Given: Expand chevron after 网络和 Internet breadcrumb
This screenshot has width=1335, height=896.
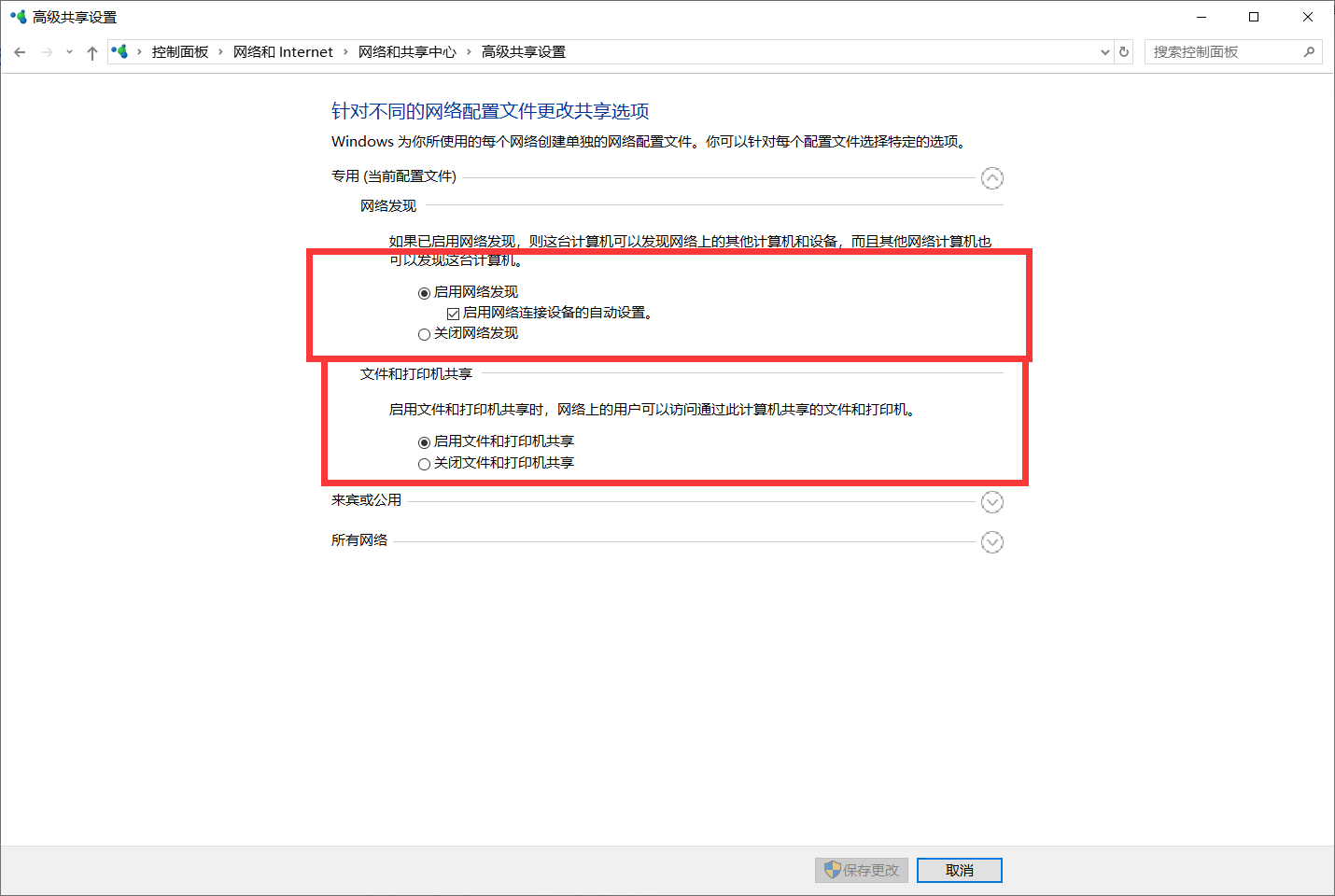Looking at the screenshot, I should [345, 52].
